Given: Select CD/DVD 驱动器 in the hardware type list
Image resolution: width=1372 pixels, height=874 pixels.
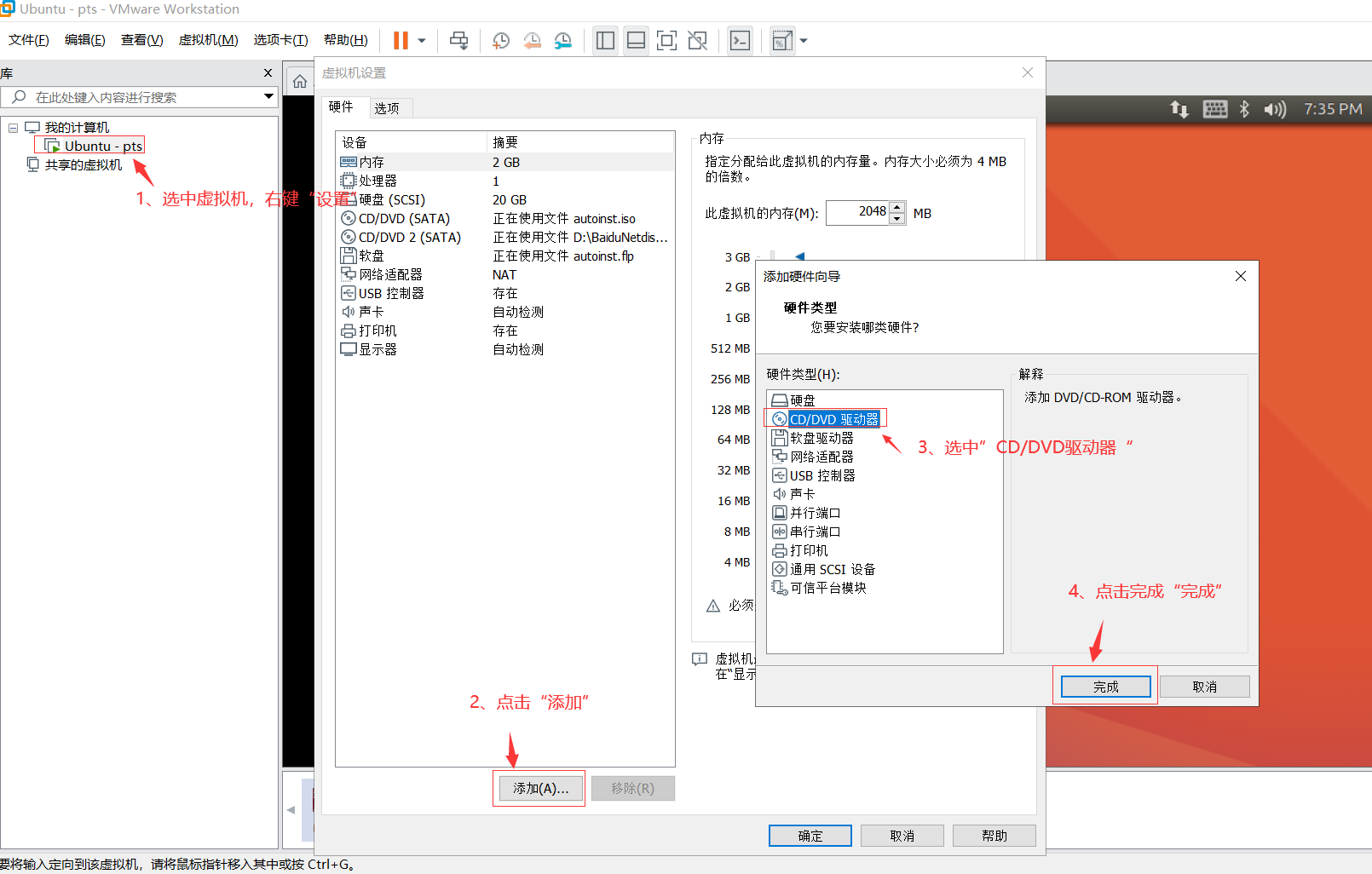Looking at the screenshot, I should click(x=832, y=418).
